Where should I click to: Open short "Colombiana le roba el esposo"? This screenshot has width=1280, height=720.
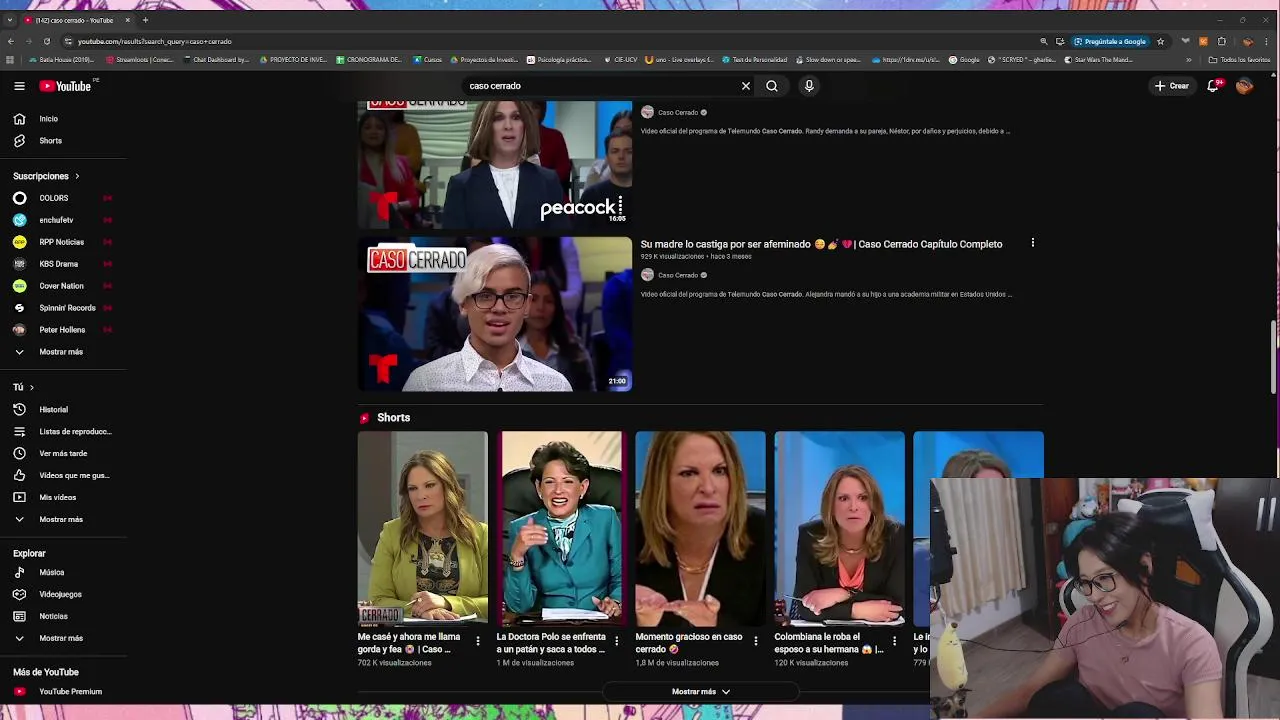839,528
